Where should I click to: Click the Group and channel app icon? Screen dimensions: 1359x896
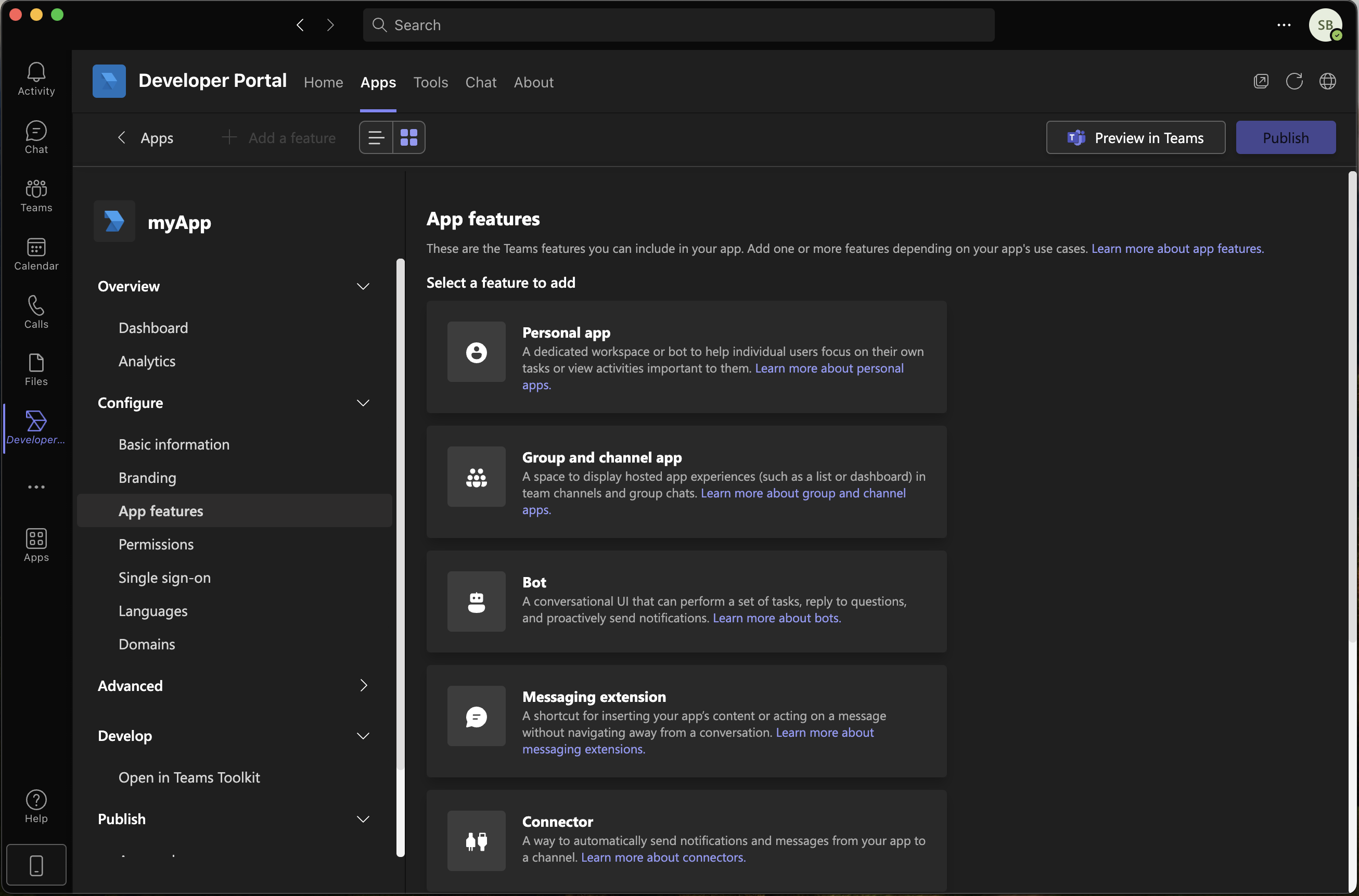477,477
